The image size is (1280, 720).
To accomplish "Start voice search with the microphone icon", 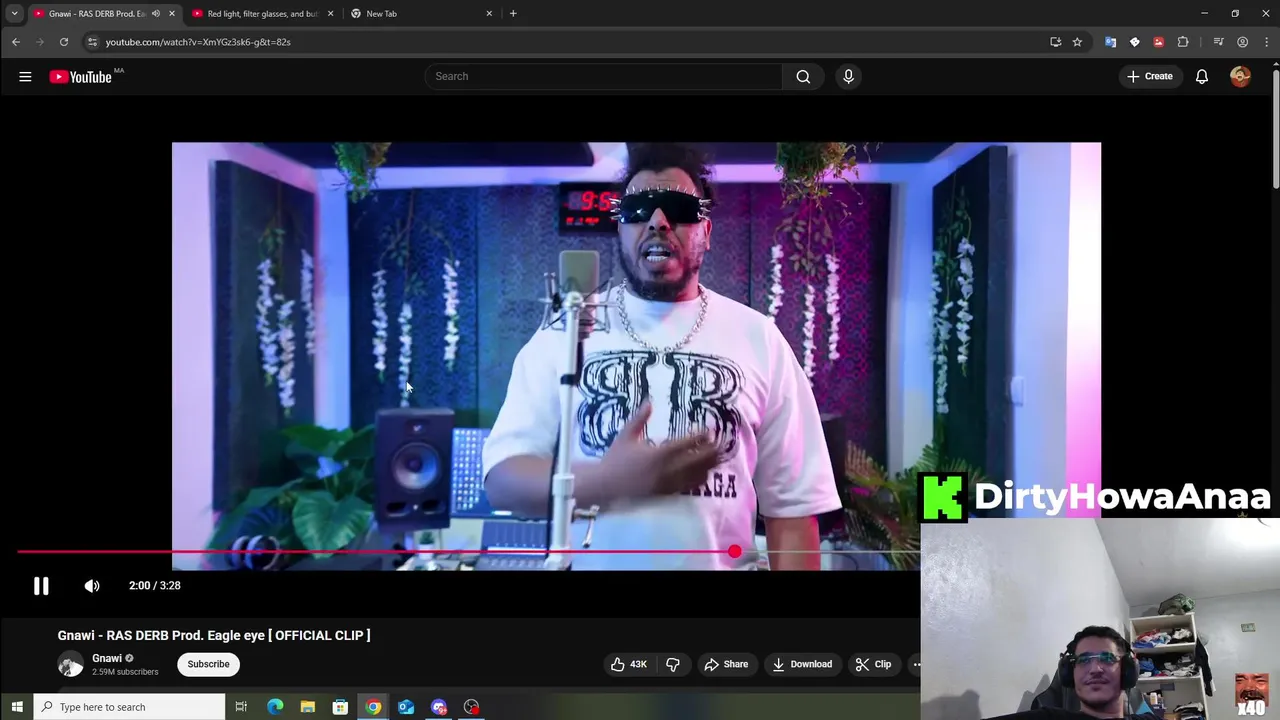I will coord(848,76).
